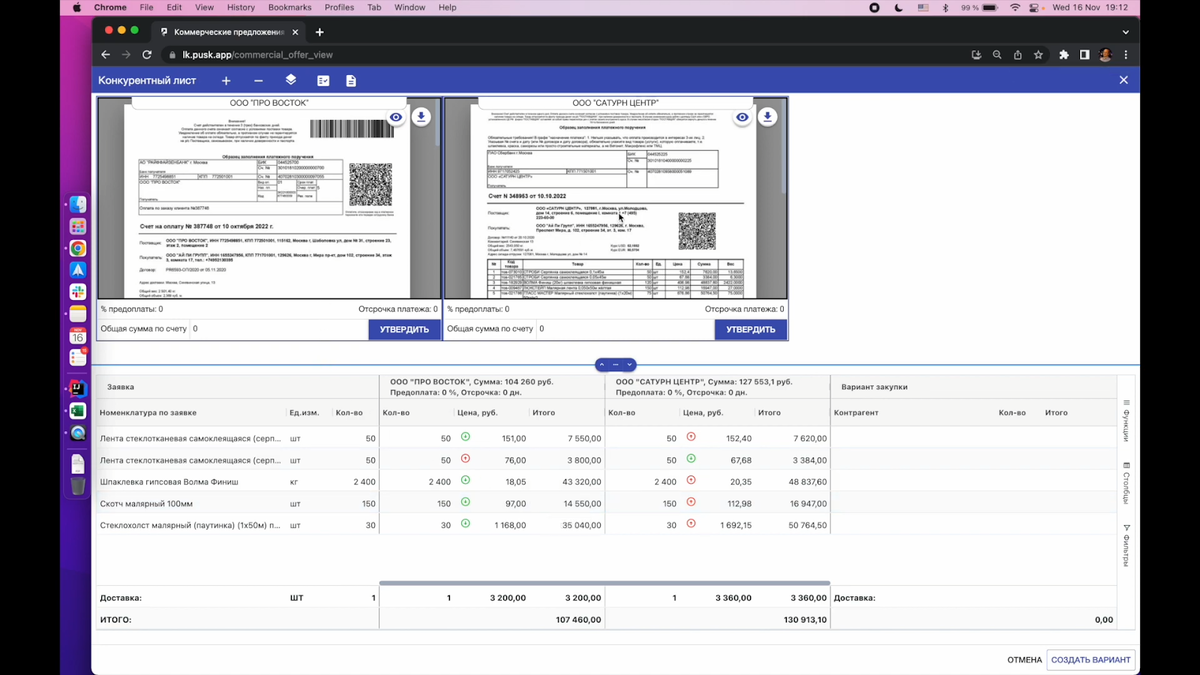This screenshot has height=675, width=1200.
Task: Open IntelliJ IDEA from the Dock
Action: pyautogui.click(x=77, y=389)
